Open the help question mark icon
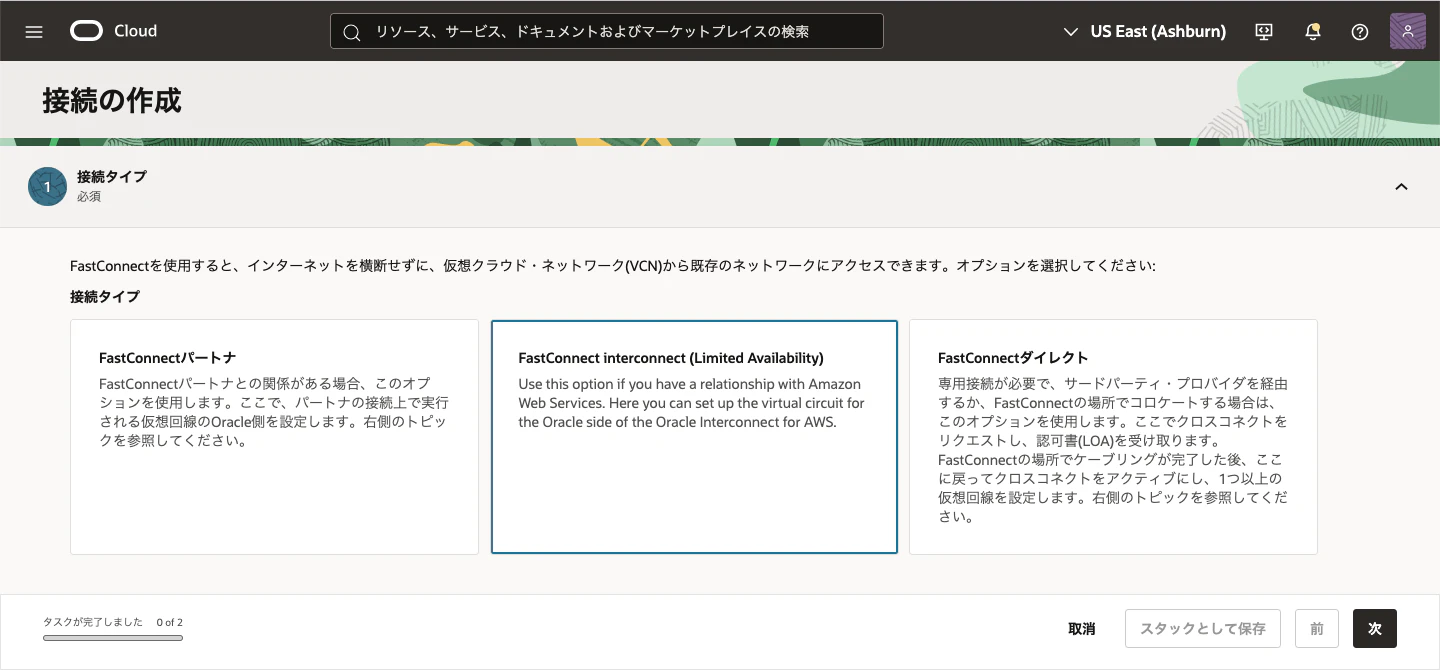This screenshot has width=1440, height=670. click(1359, 31)
